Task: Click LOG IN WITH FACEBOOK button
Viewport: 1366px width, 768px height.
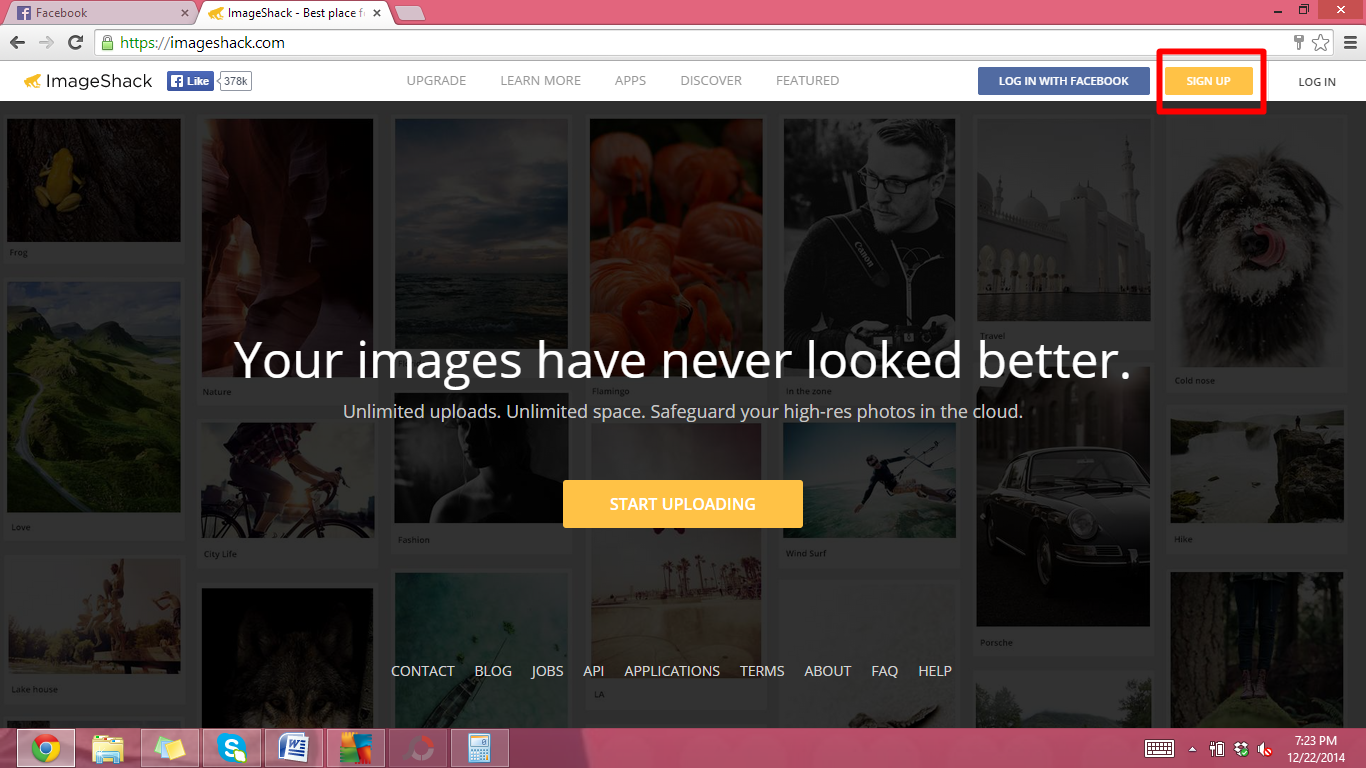Action: click(1063, 81)
